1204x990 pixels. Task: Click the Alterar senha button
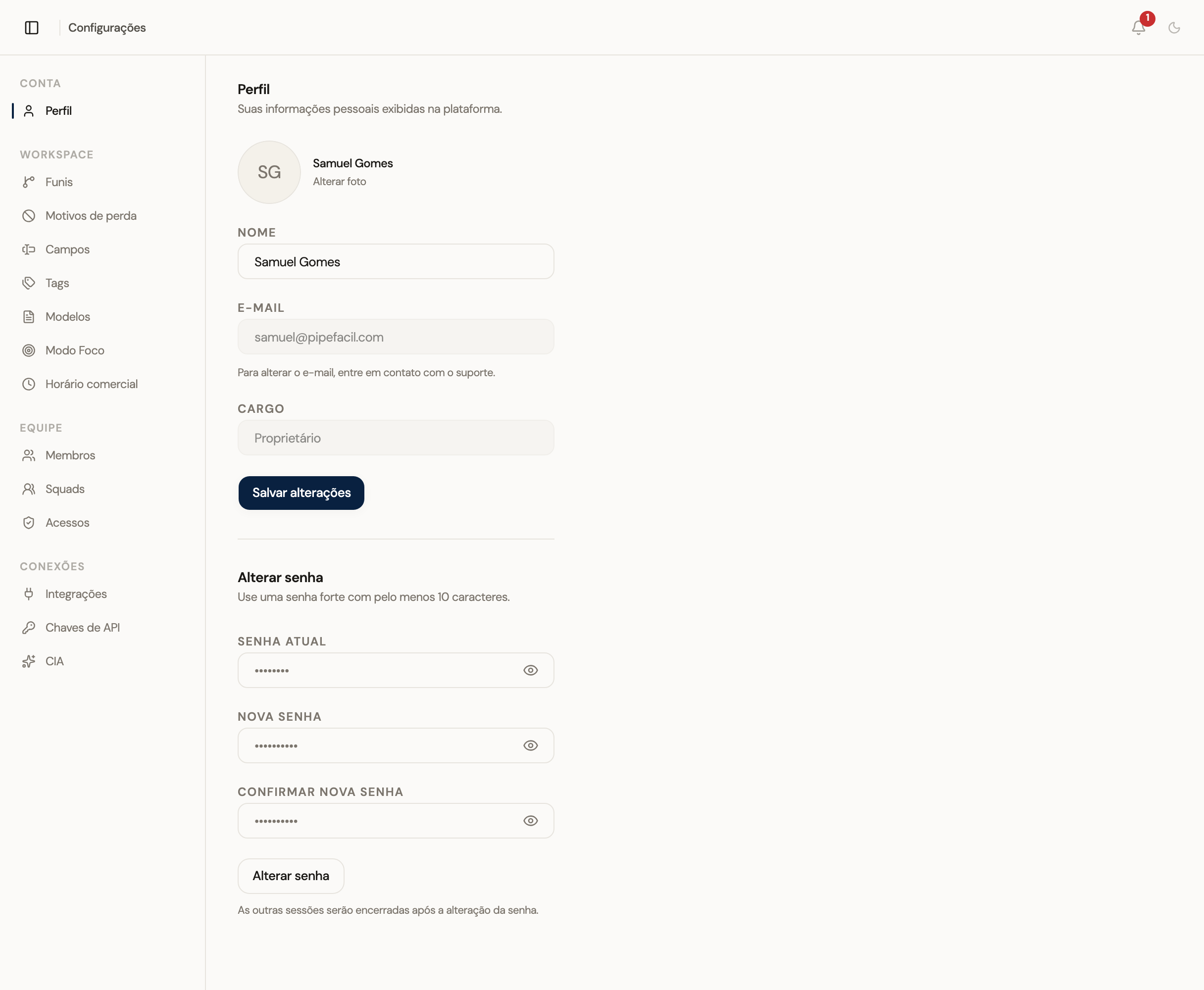291,876
